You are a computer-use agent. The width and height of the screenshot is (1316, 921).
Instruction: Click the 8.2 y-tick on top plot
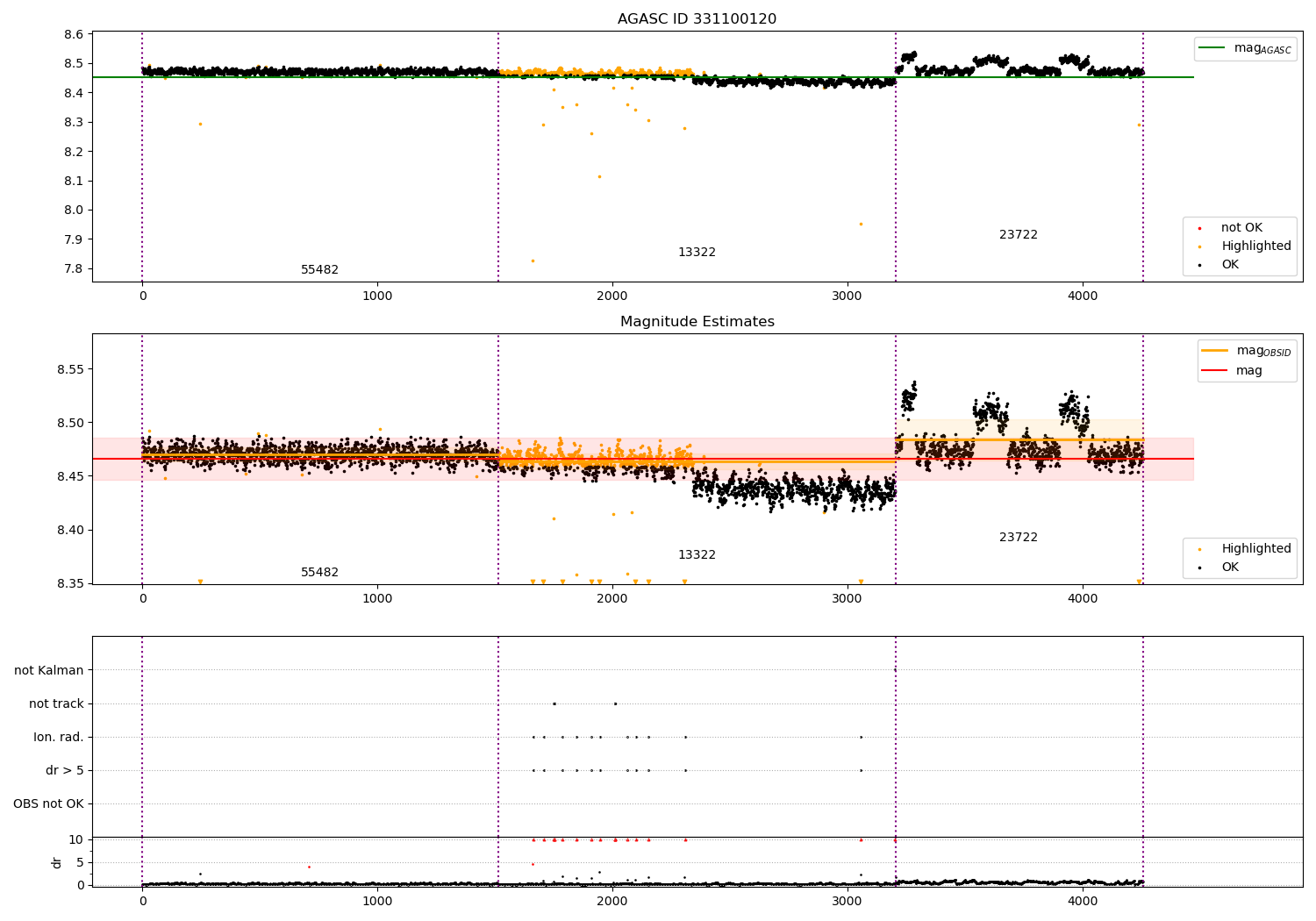point(74,152)
